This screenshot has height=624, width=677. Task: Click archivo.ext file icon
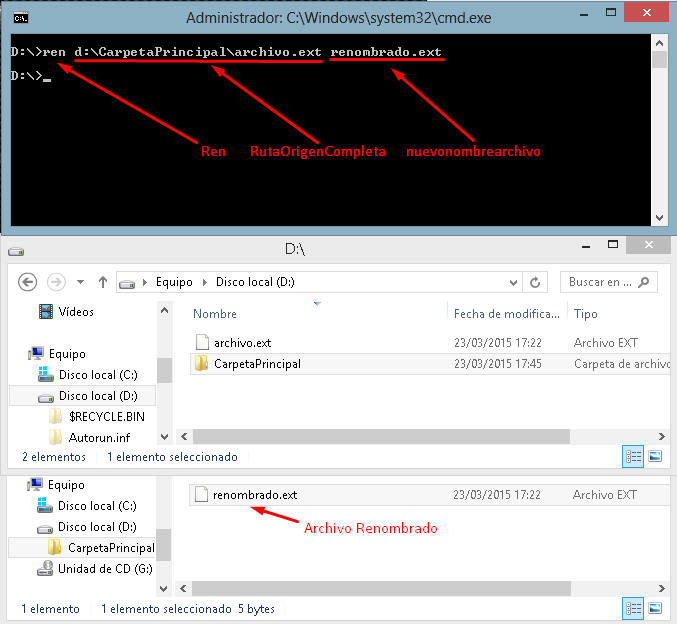(x=202, y=342)
